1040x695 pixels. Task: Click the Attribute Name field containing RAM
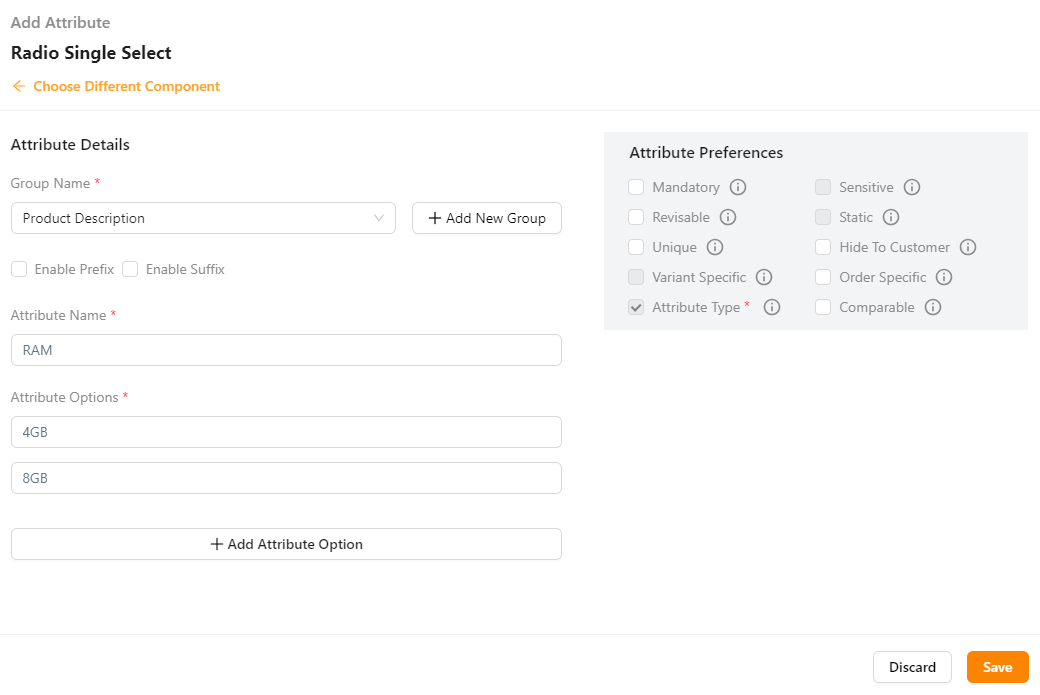click(x=286, y=350)
